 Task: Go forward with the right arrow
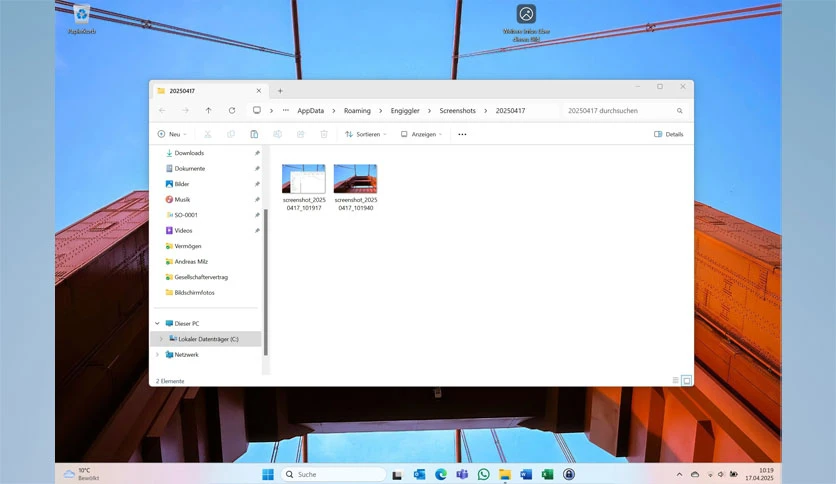185,110
